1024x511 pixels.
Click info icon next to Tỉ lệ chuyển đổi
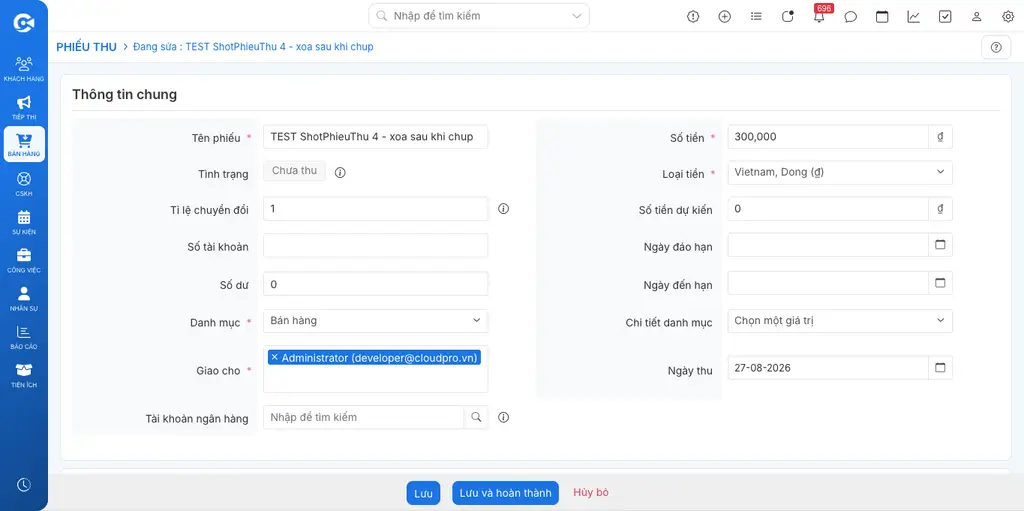[504, 208]
